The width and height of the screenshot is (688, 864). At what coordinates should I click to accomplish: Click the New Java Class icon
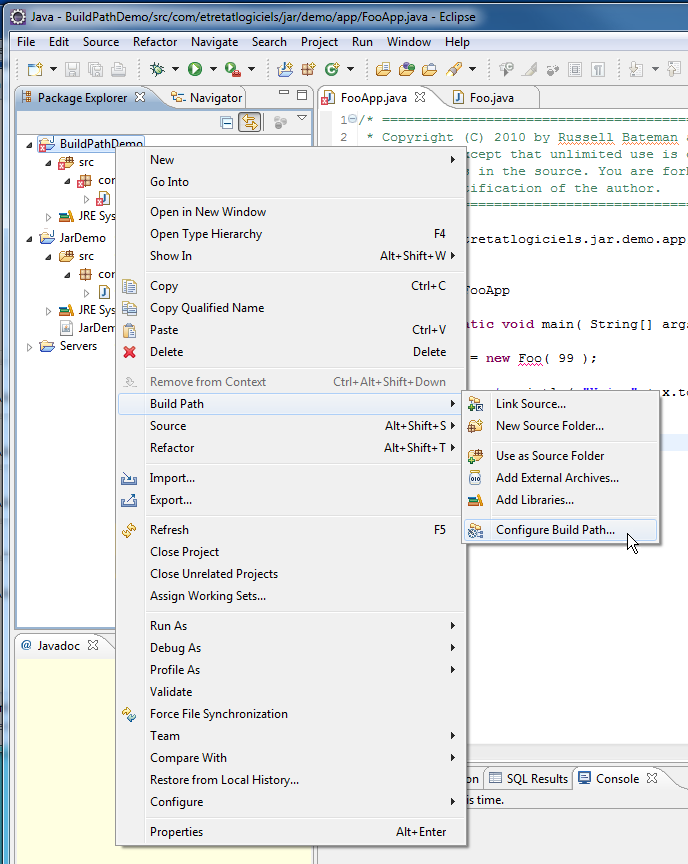pos(332,69)
